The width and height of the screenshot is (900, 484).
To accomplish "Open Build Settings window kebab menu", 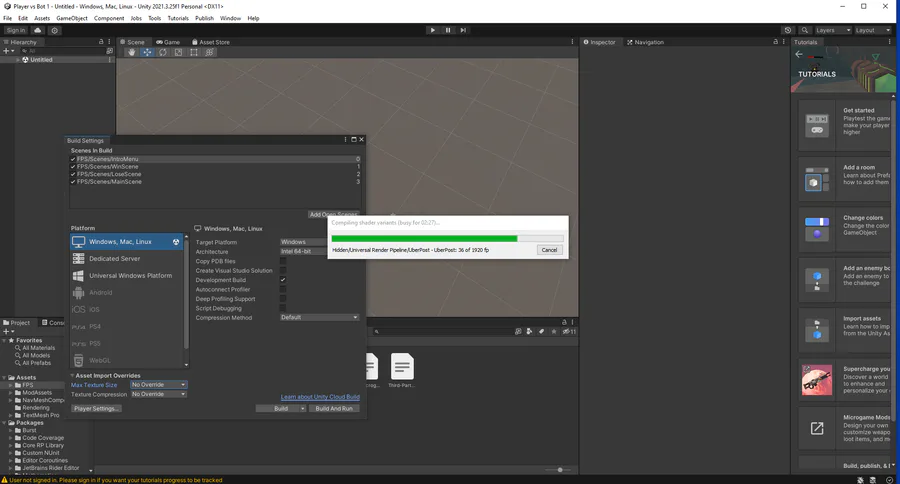I will 345,140.
